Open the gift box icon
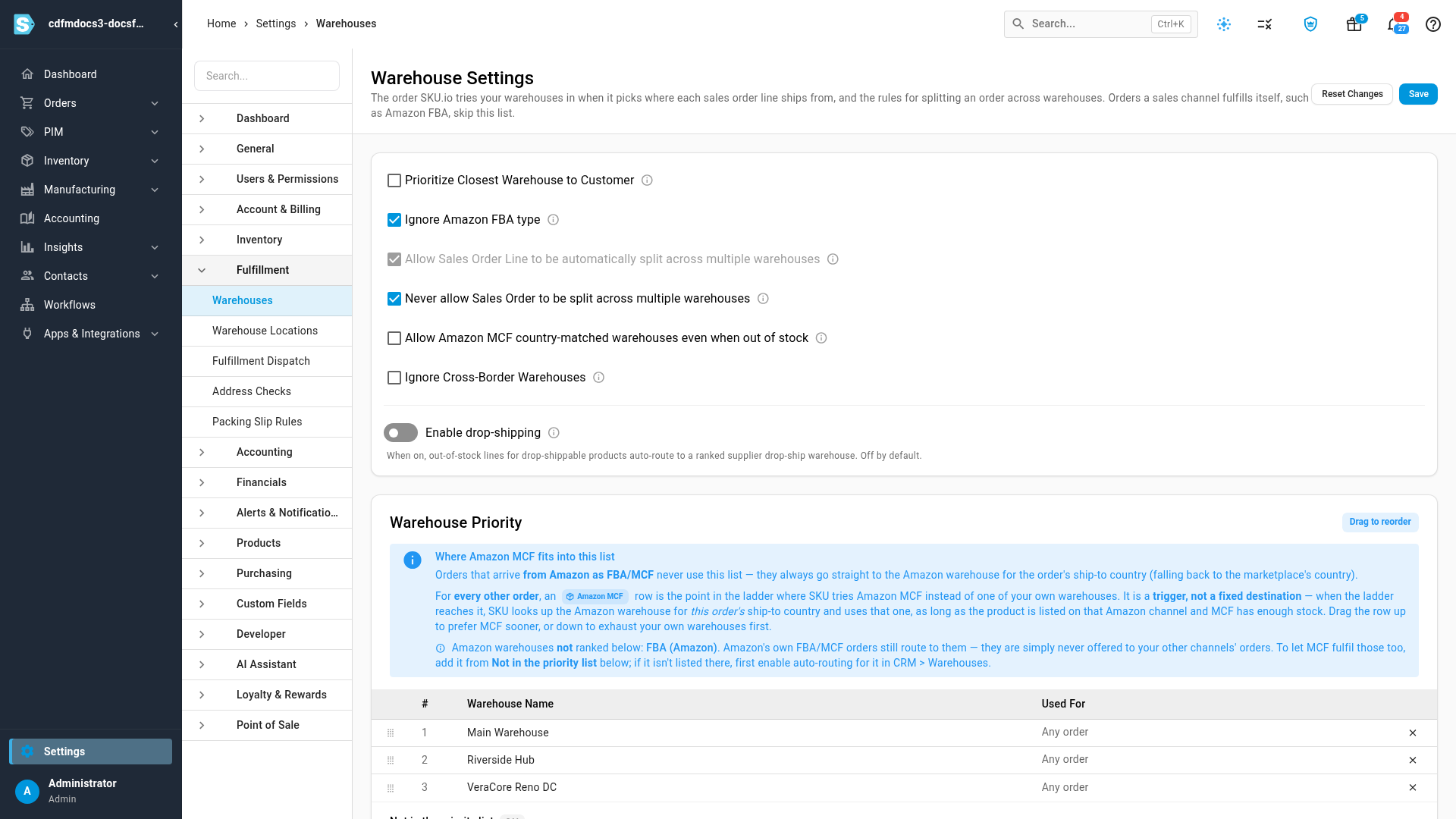 [1354, 24]
